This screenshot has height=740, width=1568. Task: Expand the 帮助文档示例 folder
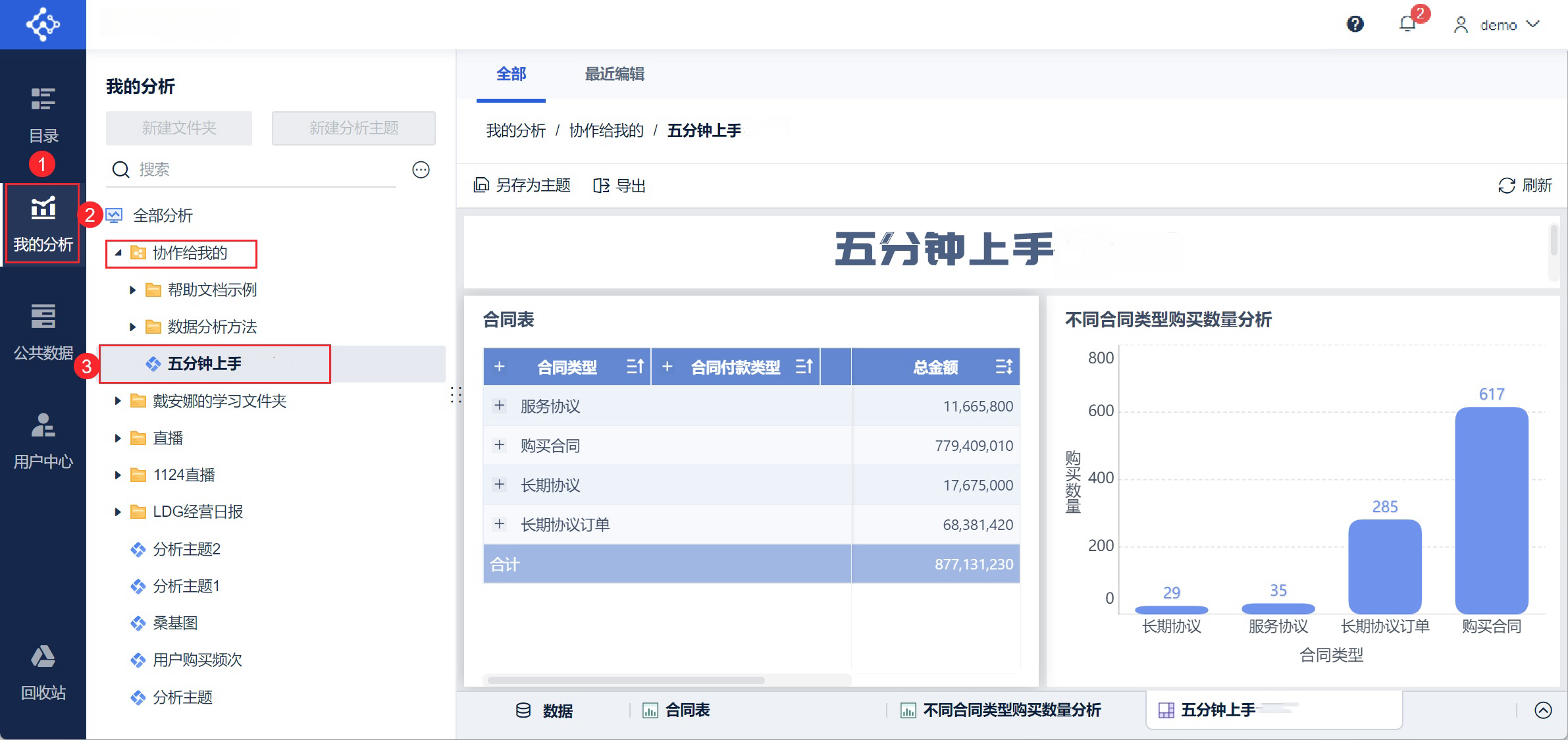[x=132, y=290]
